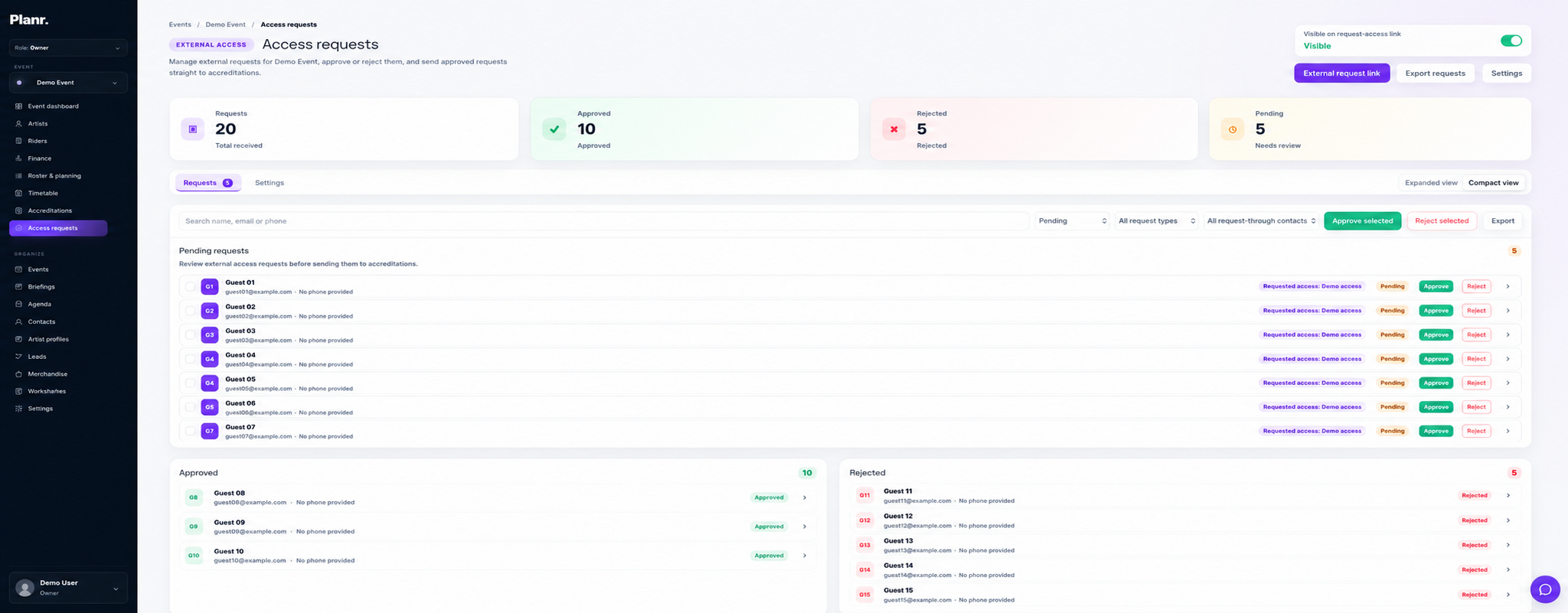Check the box for Guest 01
The height and width of the screenshot is (613, 1568).
point(190,287)
